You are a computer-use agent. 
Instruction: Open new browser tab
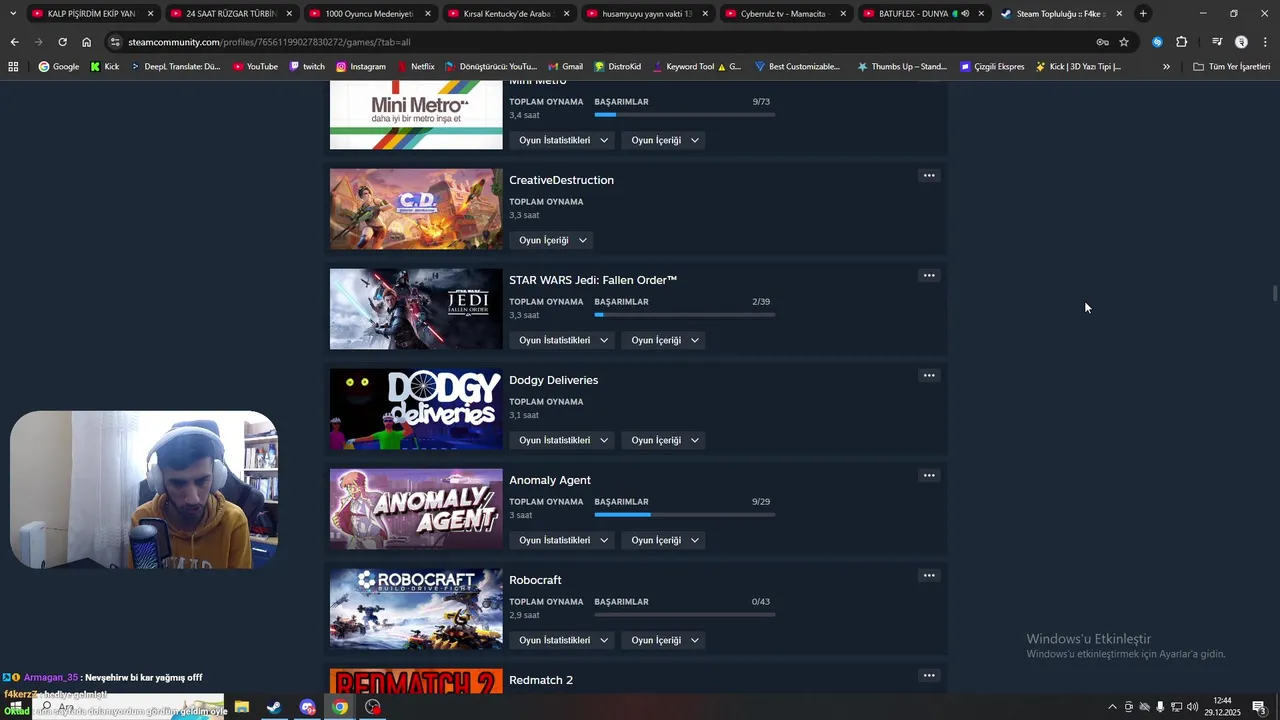[x=1143, y=14]
